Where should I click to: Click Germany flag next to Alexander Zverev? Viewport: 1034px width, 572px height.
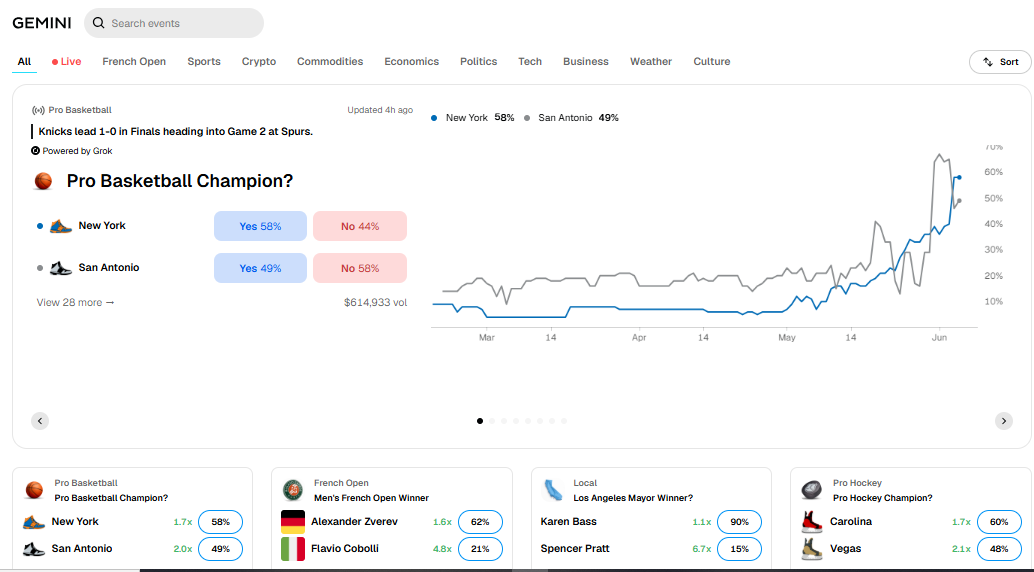(293, 522)
